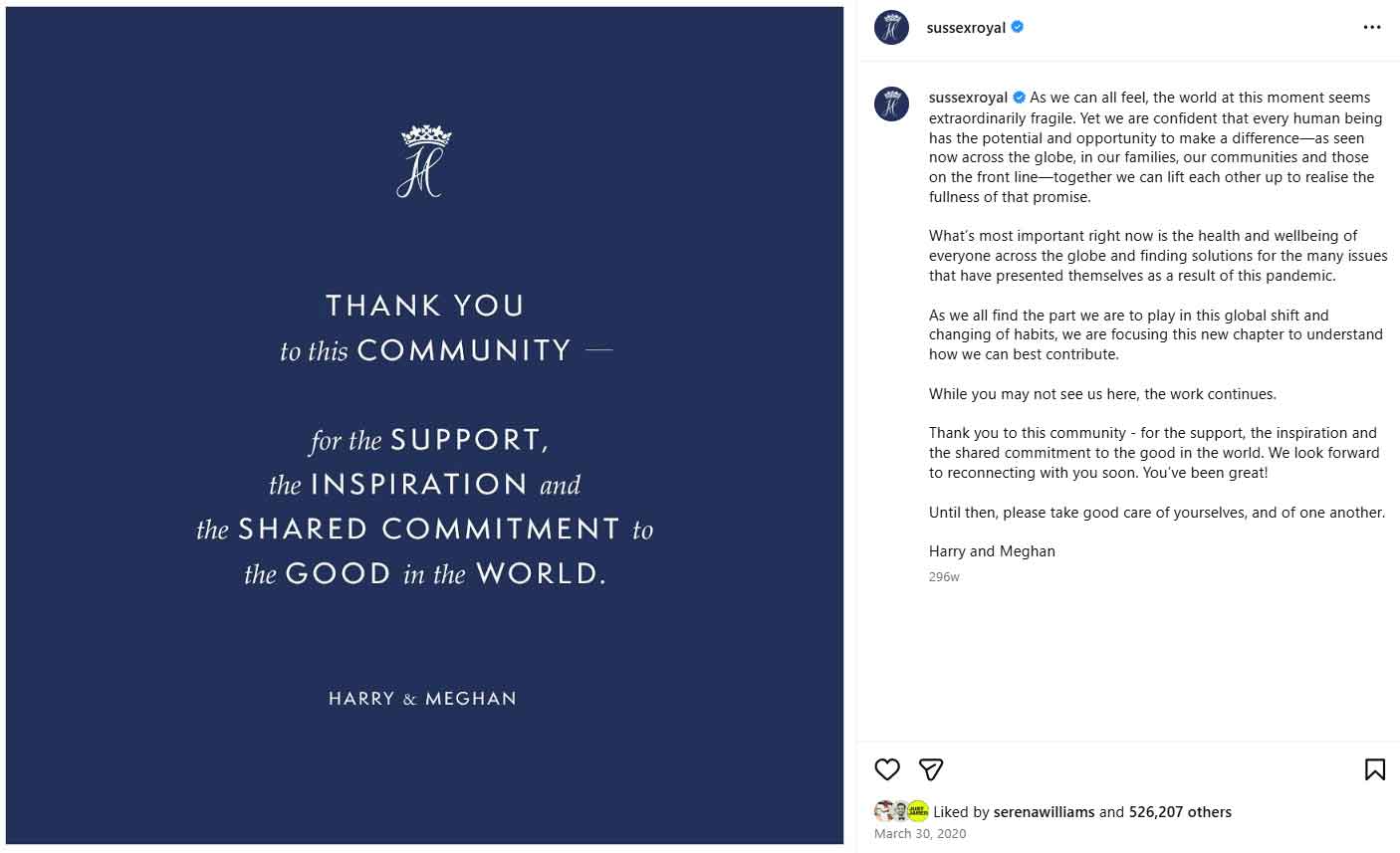Click the paper plane share icon
1400x853 pixels.
coord(931,769)
